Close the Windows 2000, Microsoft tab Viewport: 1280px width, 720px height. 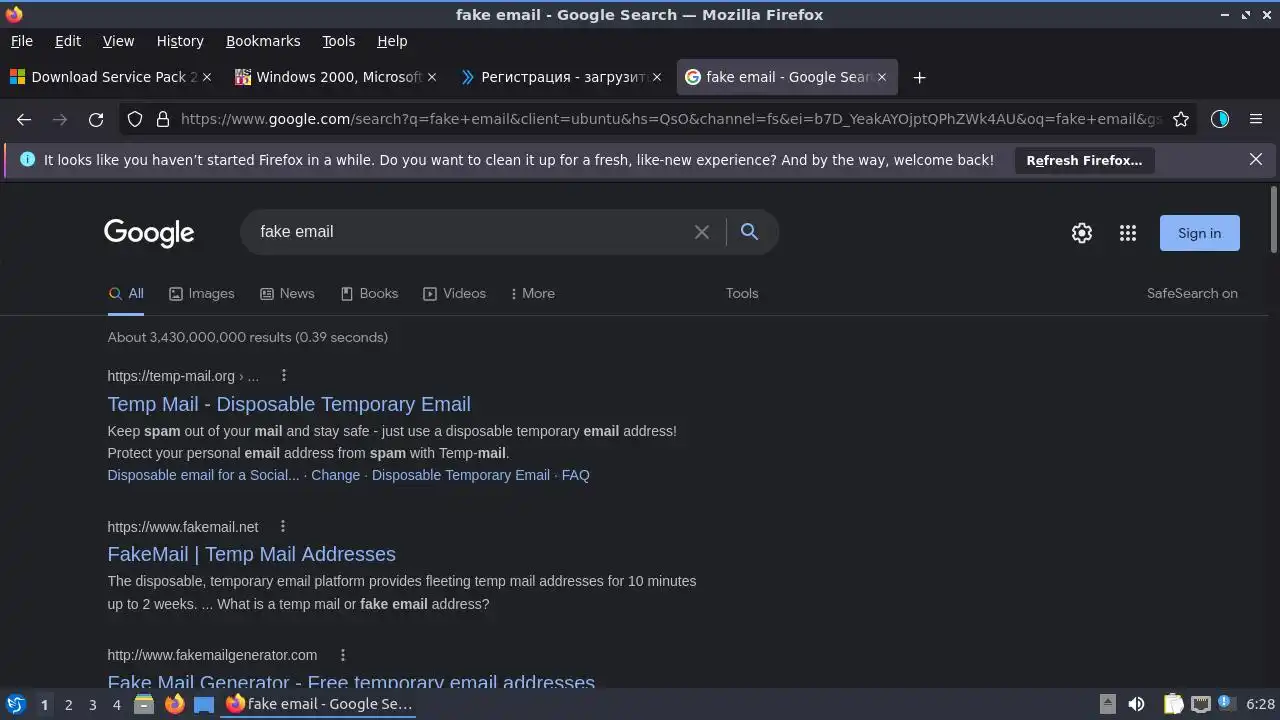(432, 77)
